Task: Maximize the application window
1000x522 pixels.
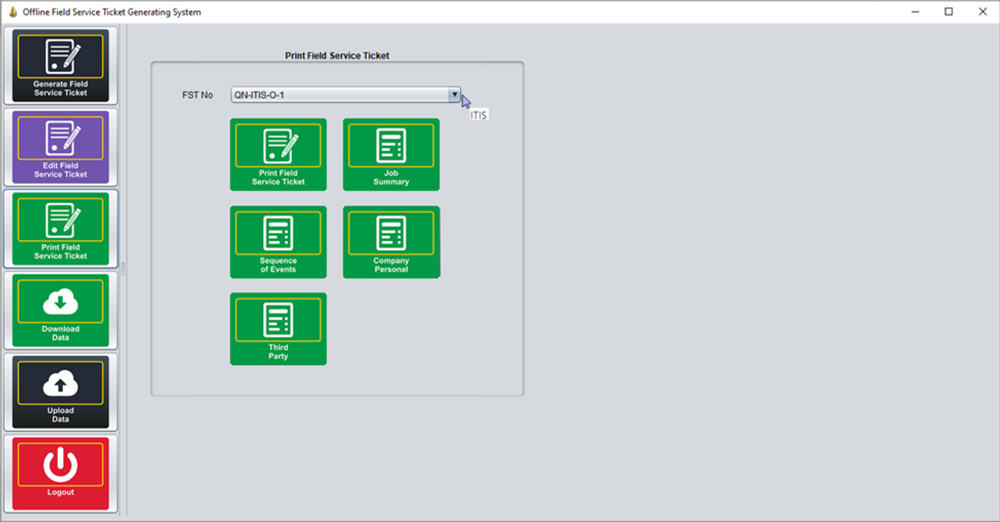Action: [948, 12]
